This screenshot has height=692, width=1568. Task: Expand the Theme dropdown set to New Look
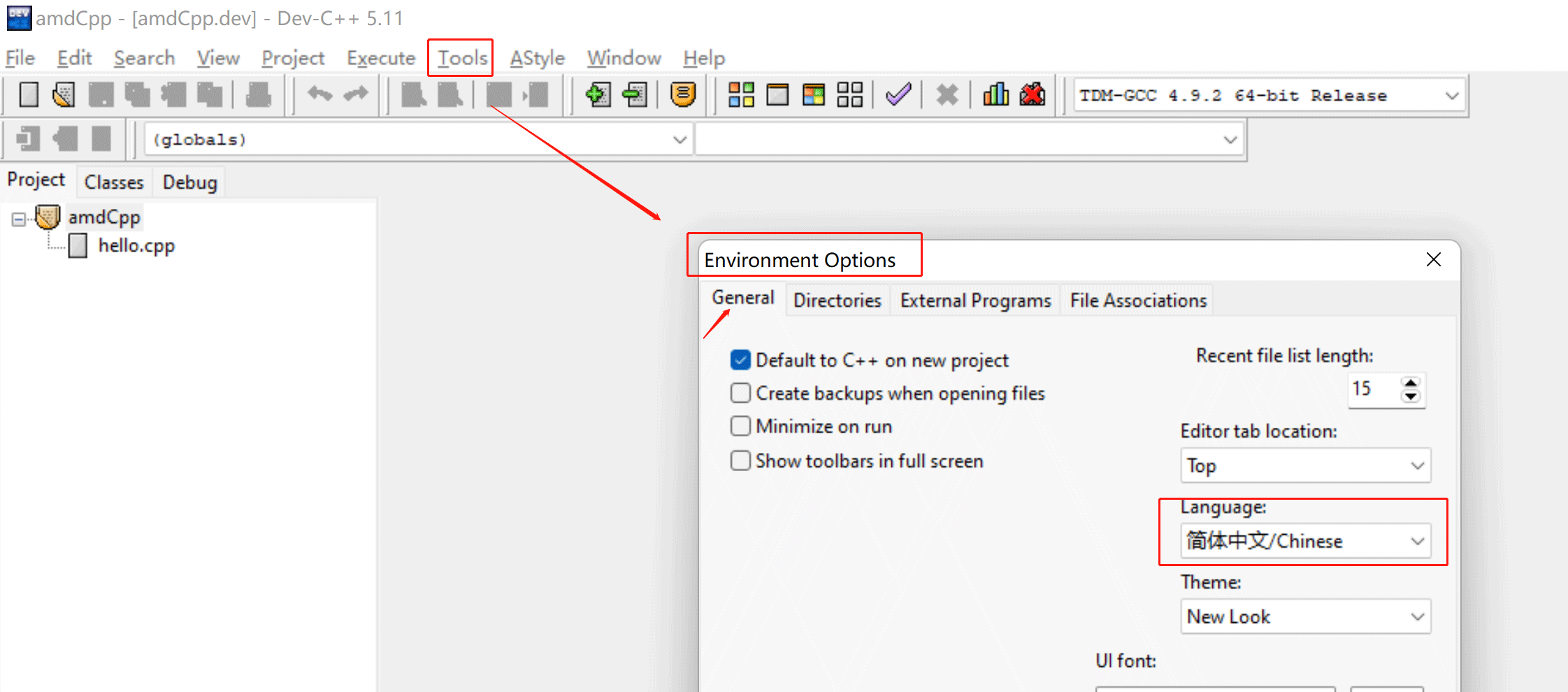(x=1304, y=617)
